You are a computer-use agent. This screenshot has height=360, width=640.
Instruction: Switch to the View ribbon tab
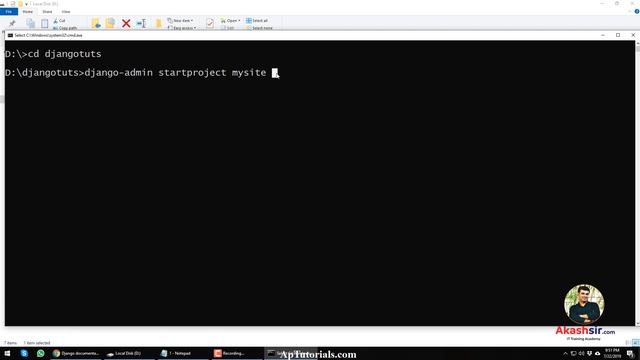point(66,11)
